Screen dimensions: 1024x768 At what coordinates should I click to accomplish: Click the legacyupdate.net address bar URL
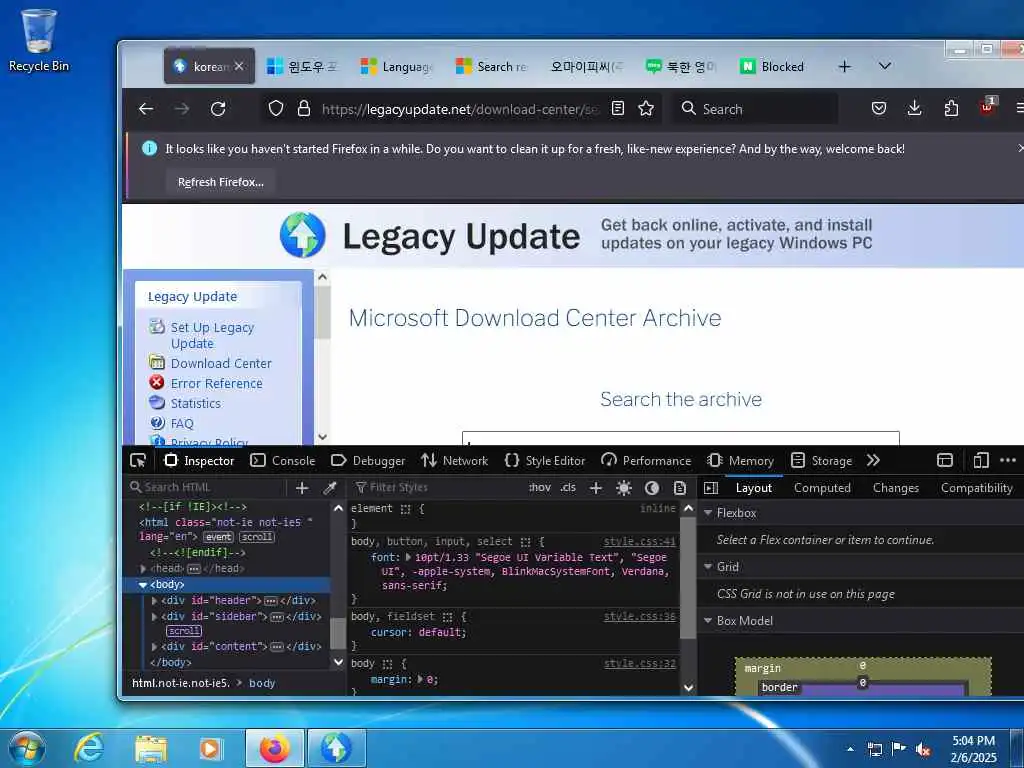click(460, 109)
